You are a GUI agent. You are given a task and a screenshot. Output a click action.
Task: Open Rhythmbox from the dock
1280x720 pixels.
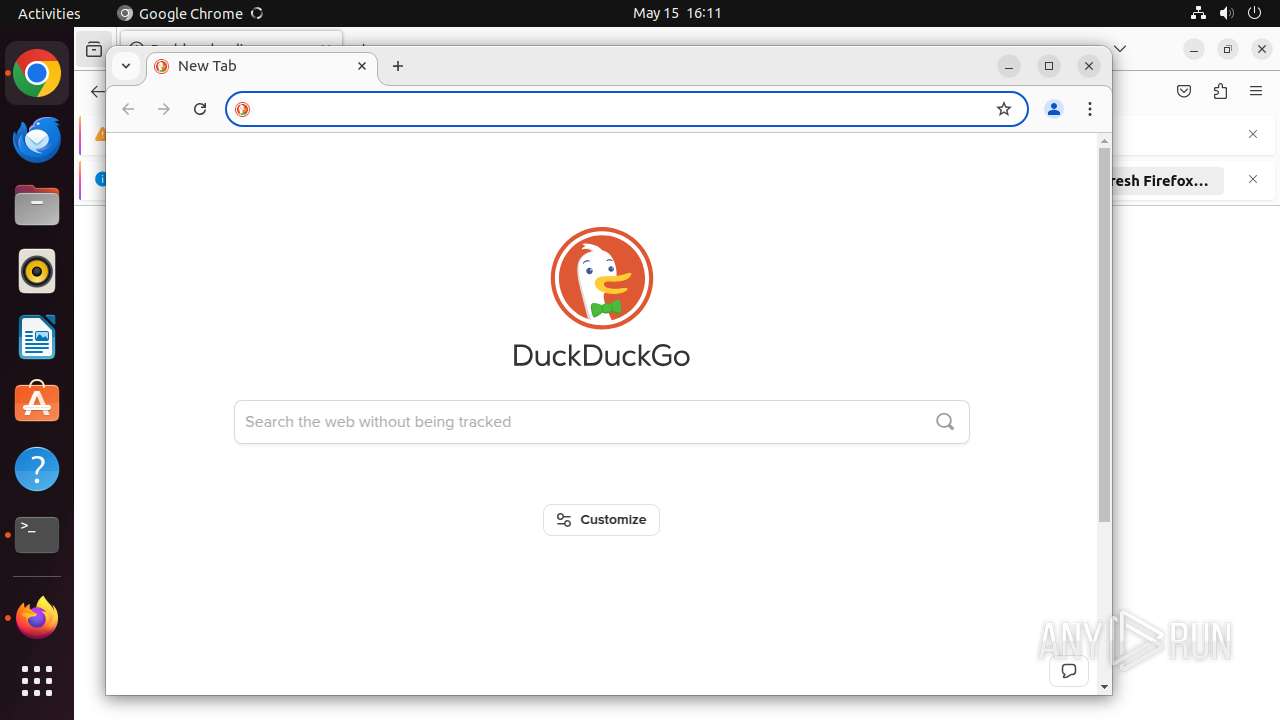(37, 271)
